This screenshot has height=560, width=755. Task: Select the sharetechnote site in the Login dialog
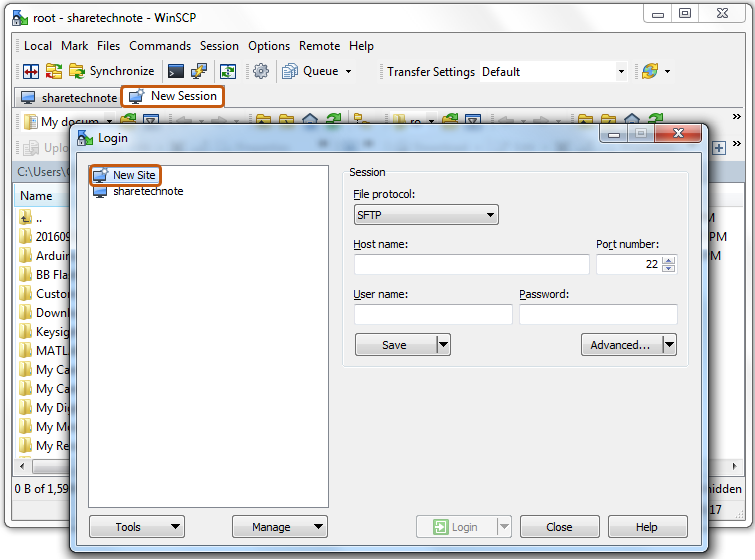(x=139, y=192)
